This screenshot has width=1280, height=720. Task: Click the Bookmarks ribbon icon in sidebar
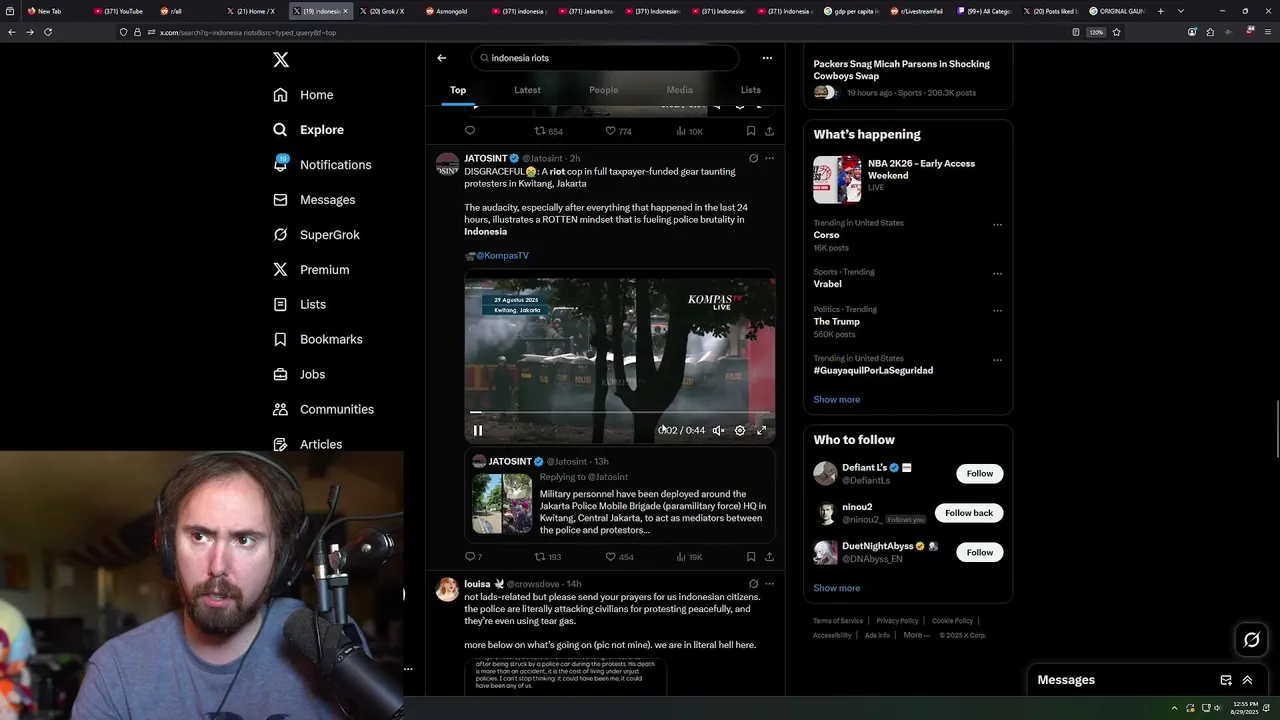pyautogui.click(x=281, y=339)
